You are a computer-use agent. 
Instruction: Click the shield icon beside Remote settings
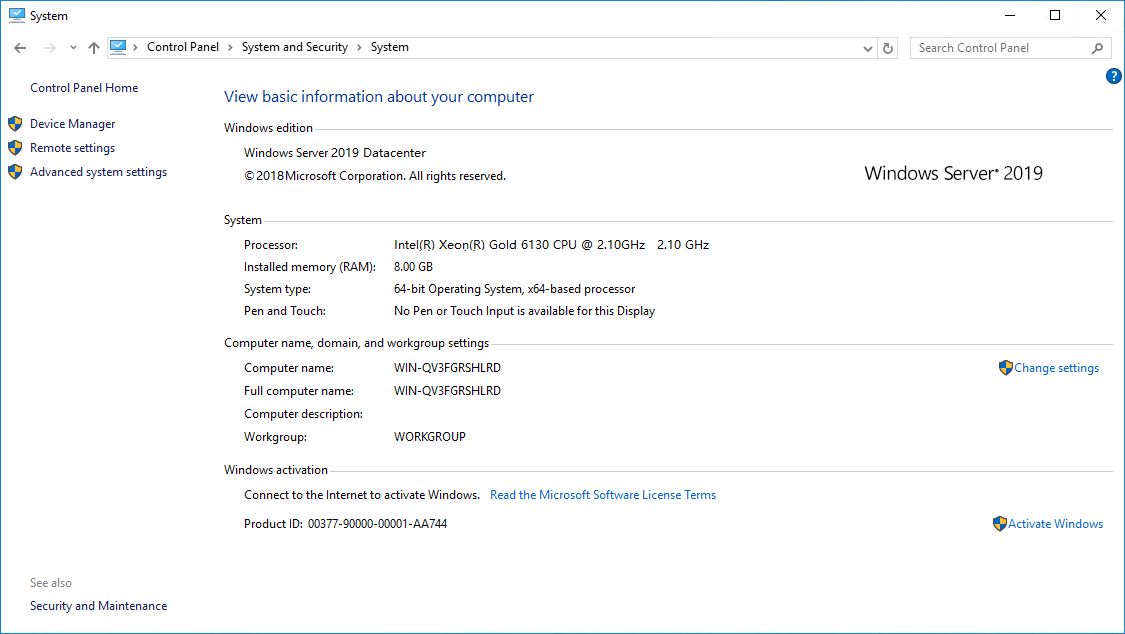(x=15, y=148)
